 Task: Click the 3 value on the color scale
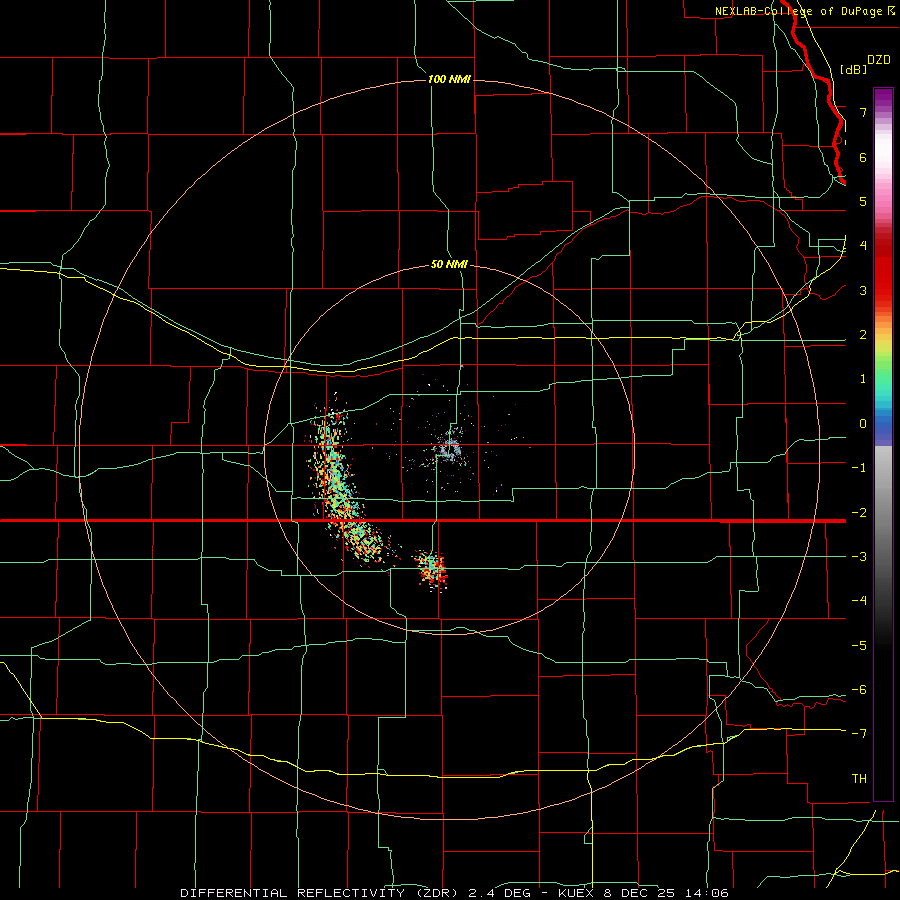pos(863,290)
